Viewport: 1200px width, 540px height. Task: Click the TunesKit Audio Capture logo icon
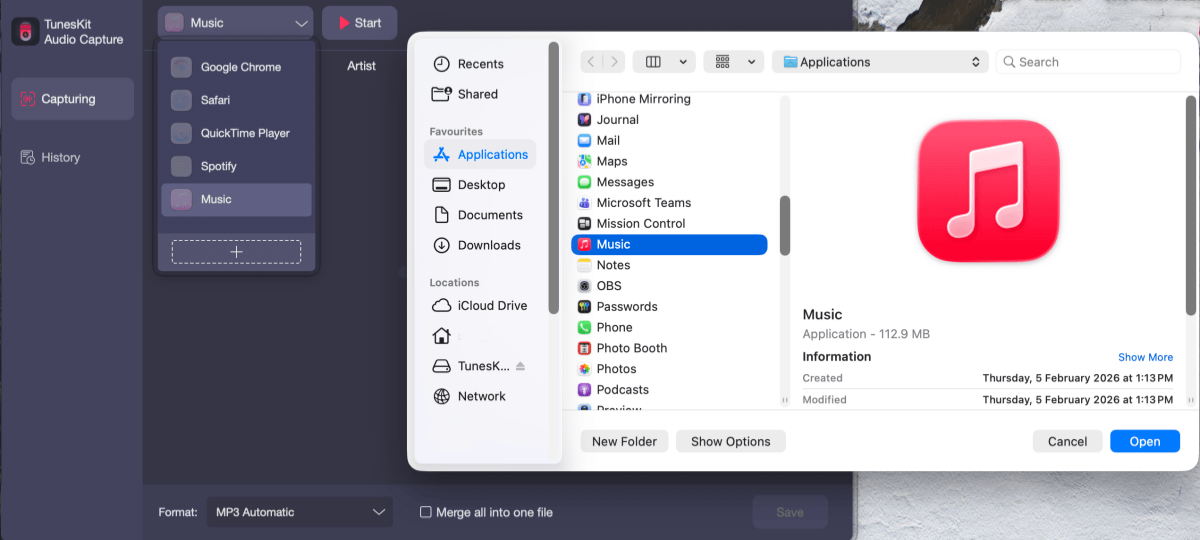click(25, 31)
